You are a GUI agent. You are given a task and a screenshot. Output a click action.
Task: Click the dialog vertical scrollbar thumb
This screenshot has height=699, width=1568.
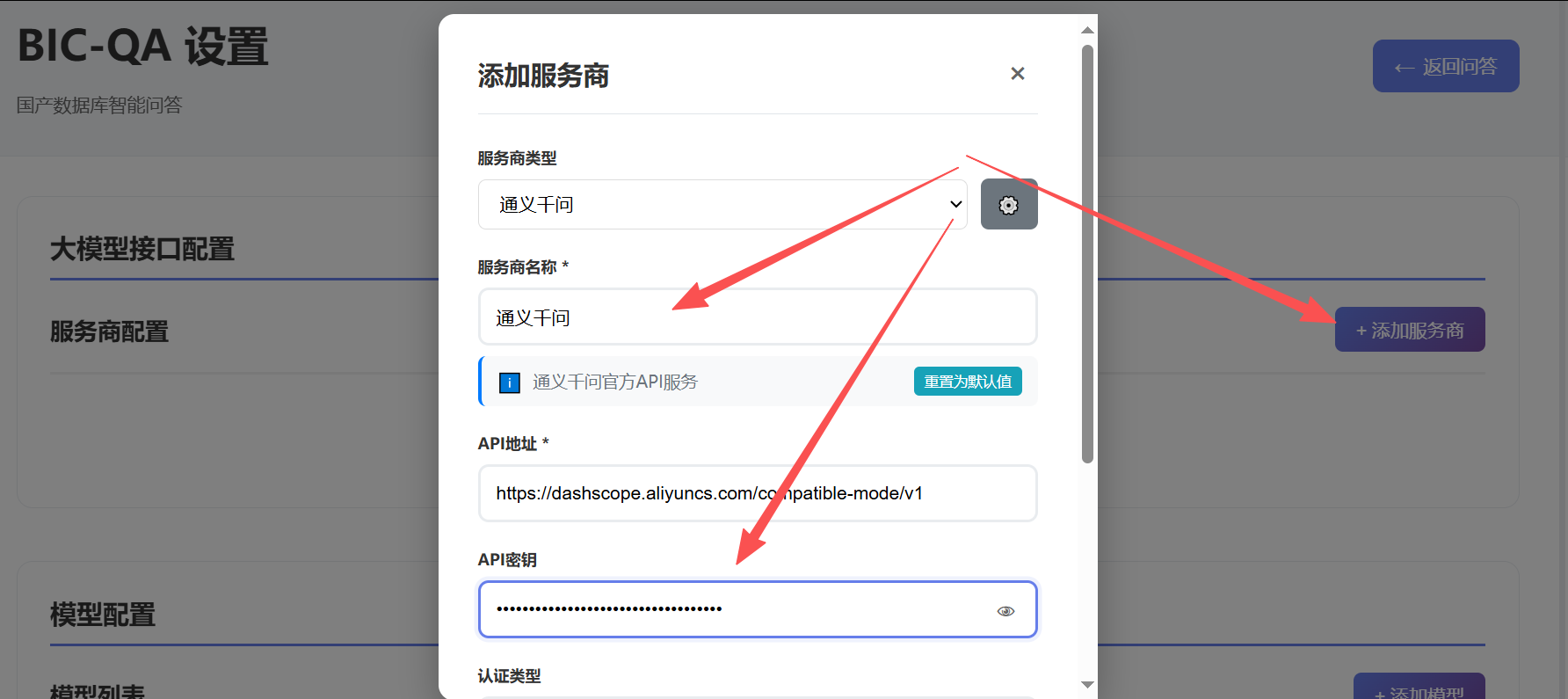point(1087,253)
